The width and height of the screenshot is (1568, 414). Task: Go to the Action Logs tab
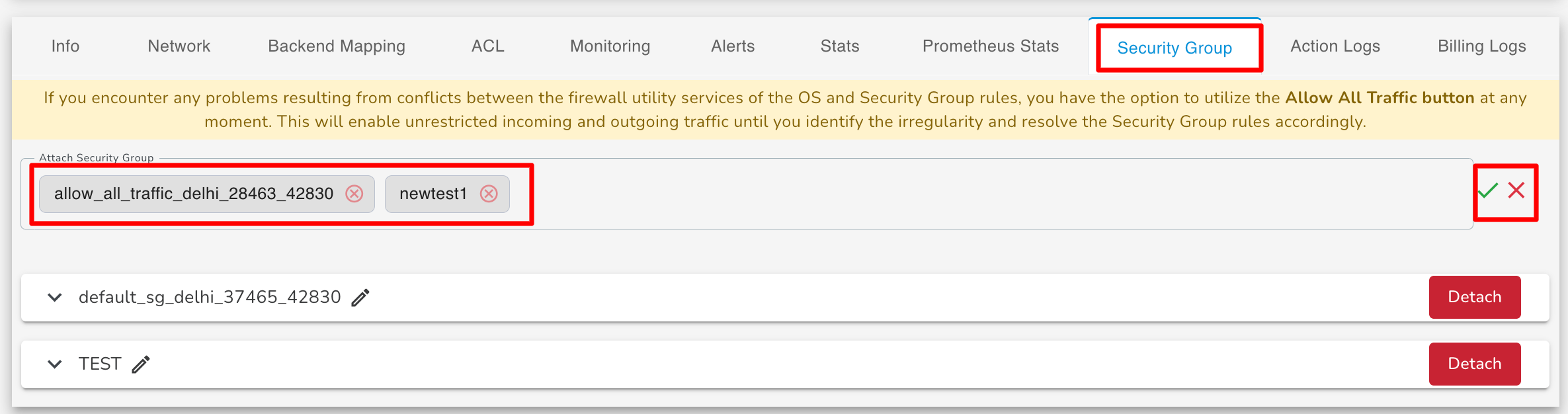click(x=1333, y=46)
